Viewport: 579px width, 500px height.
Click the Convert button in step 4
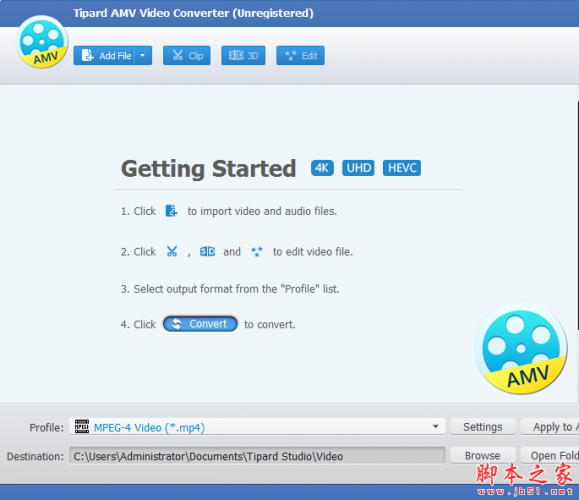[x=200, y=324]
